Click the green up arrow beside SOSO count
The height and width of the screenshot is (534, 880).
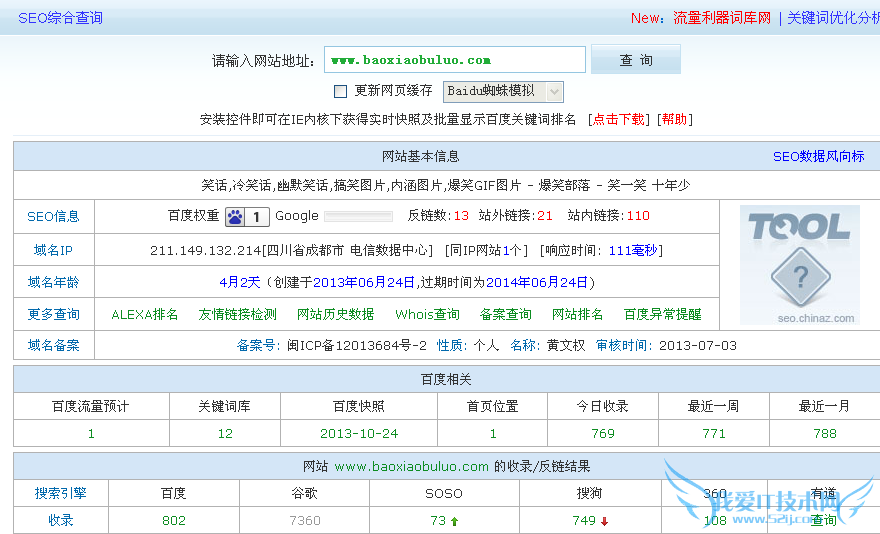click(455, 521)
